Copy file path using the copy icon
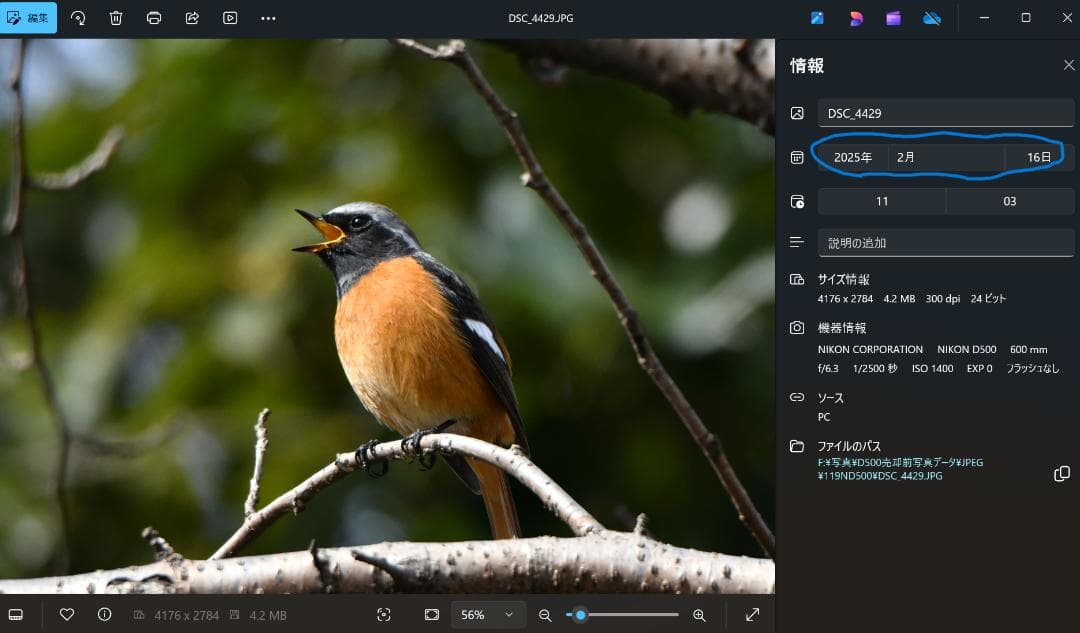The image size is (1080, 633). [1062, 474]
